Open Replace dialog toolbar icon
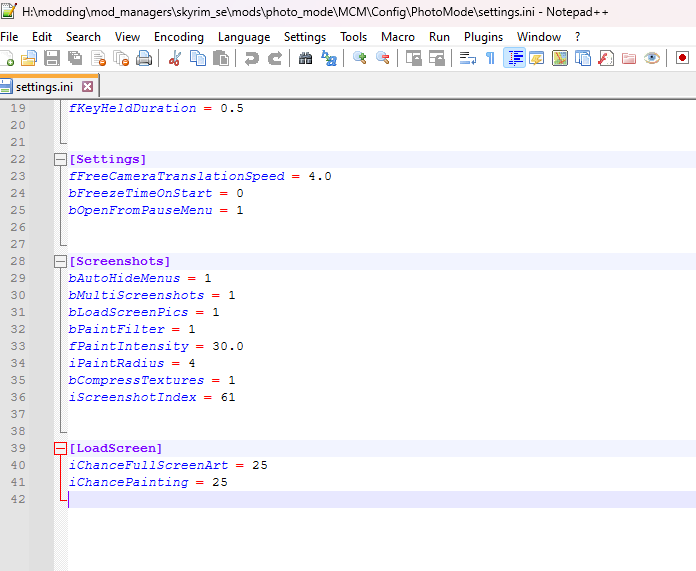Screen dimensions: 696x571 [328, 58]
